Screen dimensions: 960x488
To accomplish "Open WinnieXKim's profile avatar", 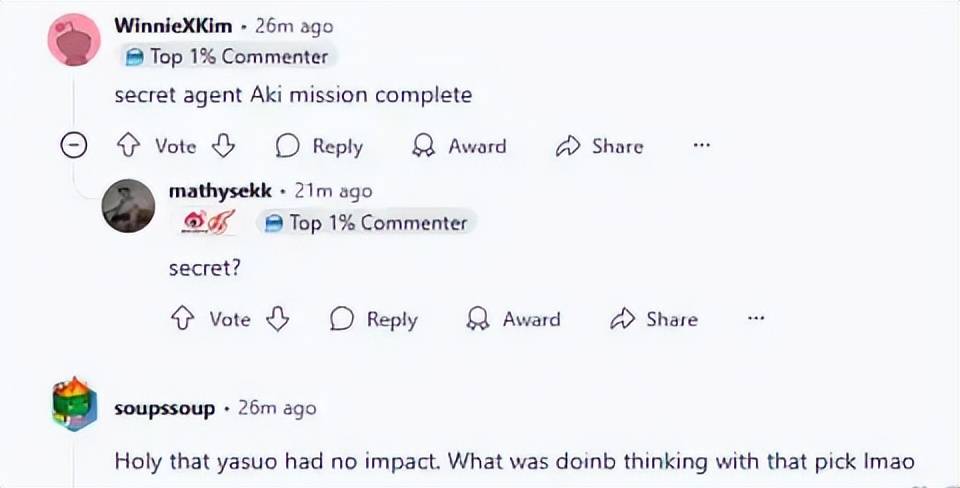I will tap(73, 41).
